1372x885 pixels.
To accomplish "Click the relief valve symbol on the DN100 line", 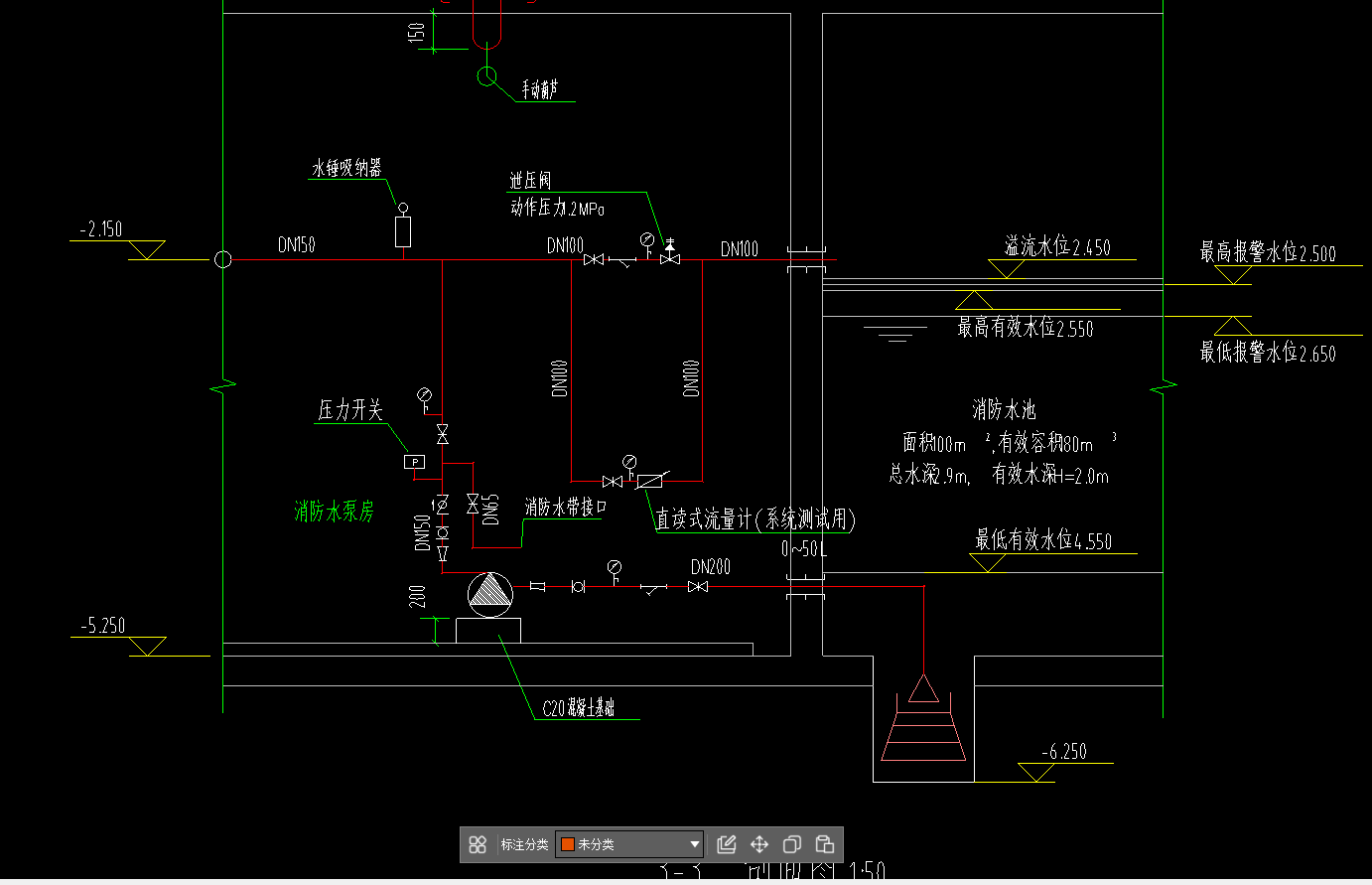I will click(x=671, y=252).
